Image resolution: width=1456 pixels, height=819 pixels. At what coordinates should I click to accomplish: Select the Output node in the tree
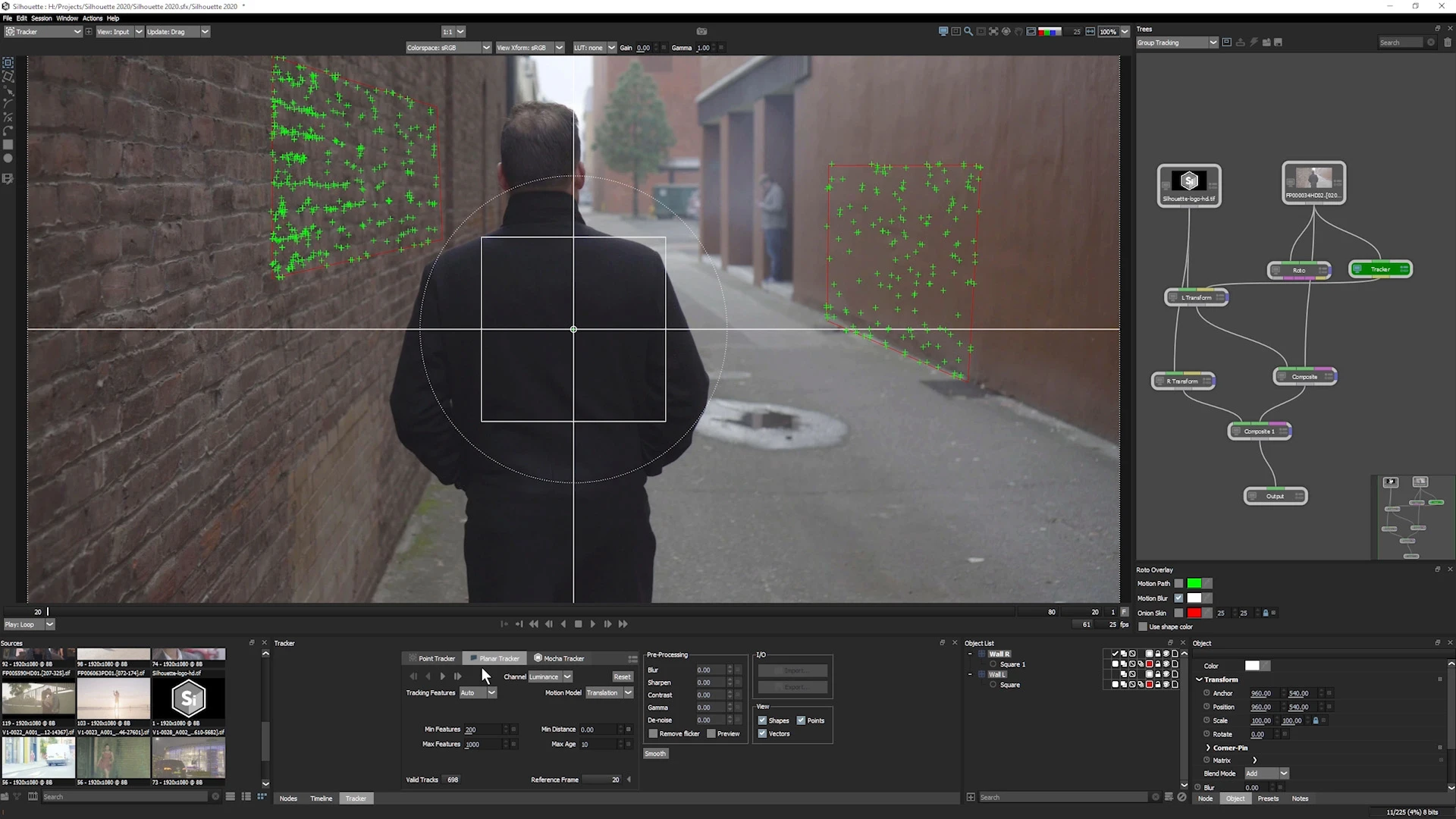(x=1275, y=496)
